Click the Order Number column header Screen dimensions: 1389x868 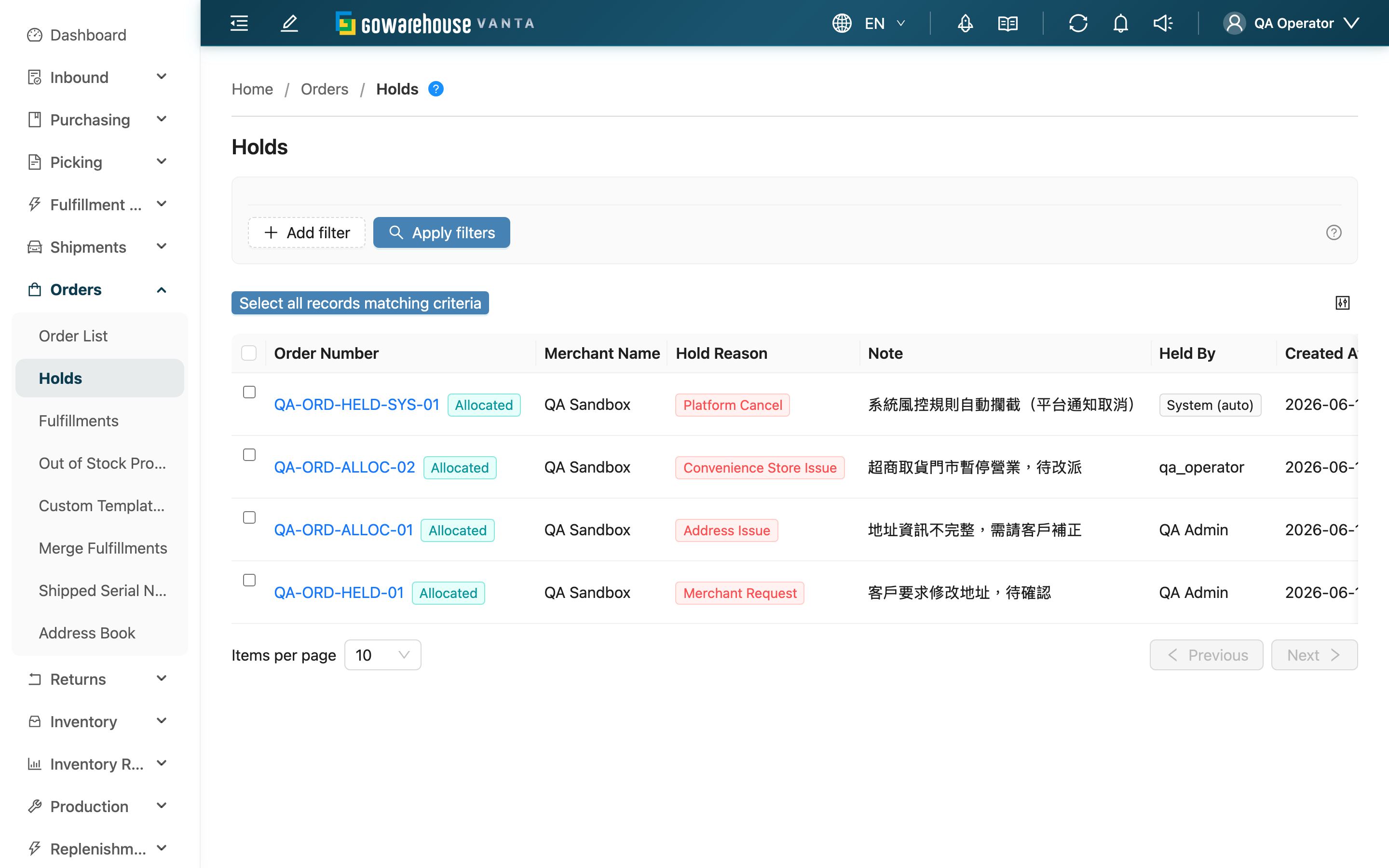(326, 353)
